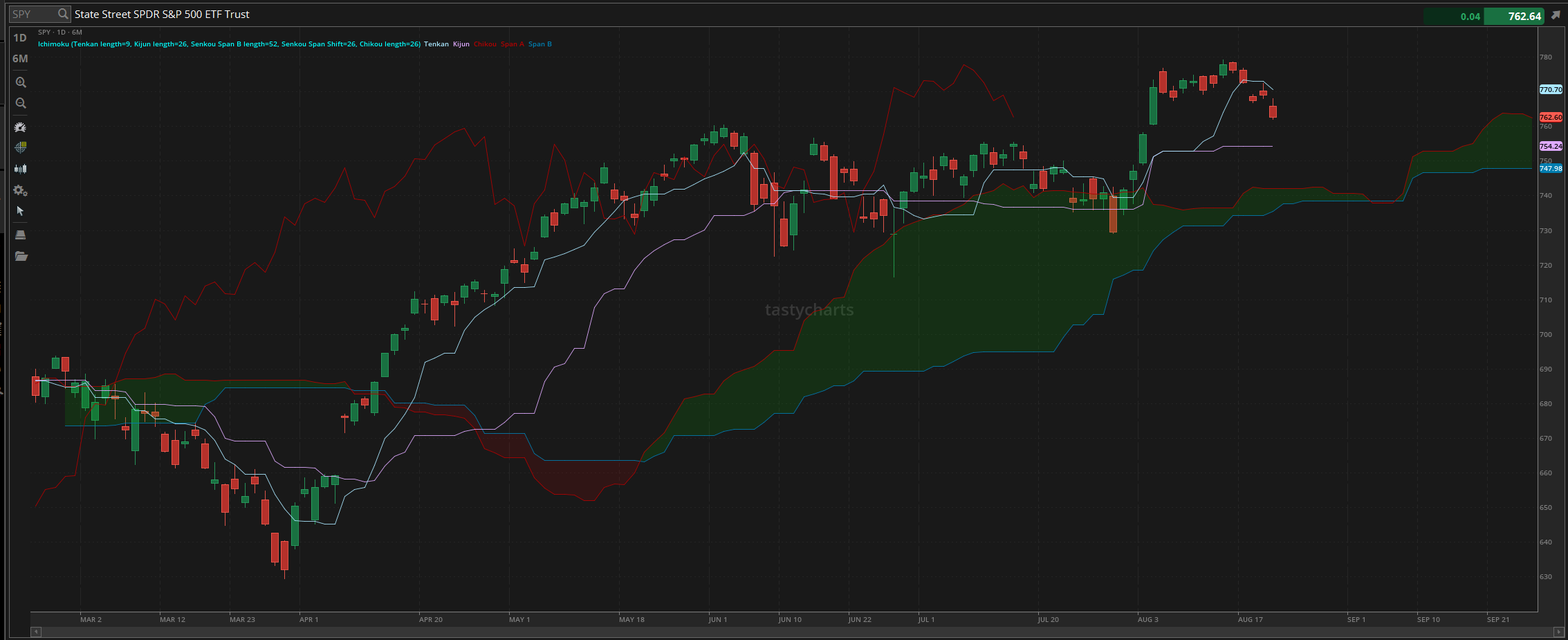
Task: Click the 0.04 price change value
Action: coord(1470,17)
